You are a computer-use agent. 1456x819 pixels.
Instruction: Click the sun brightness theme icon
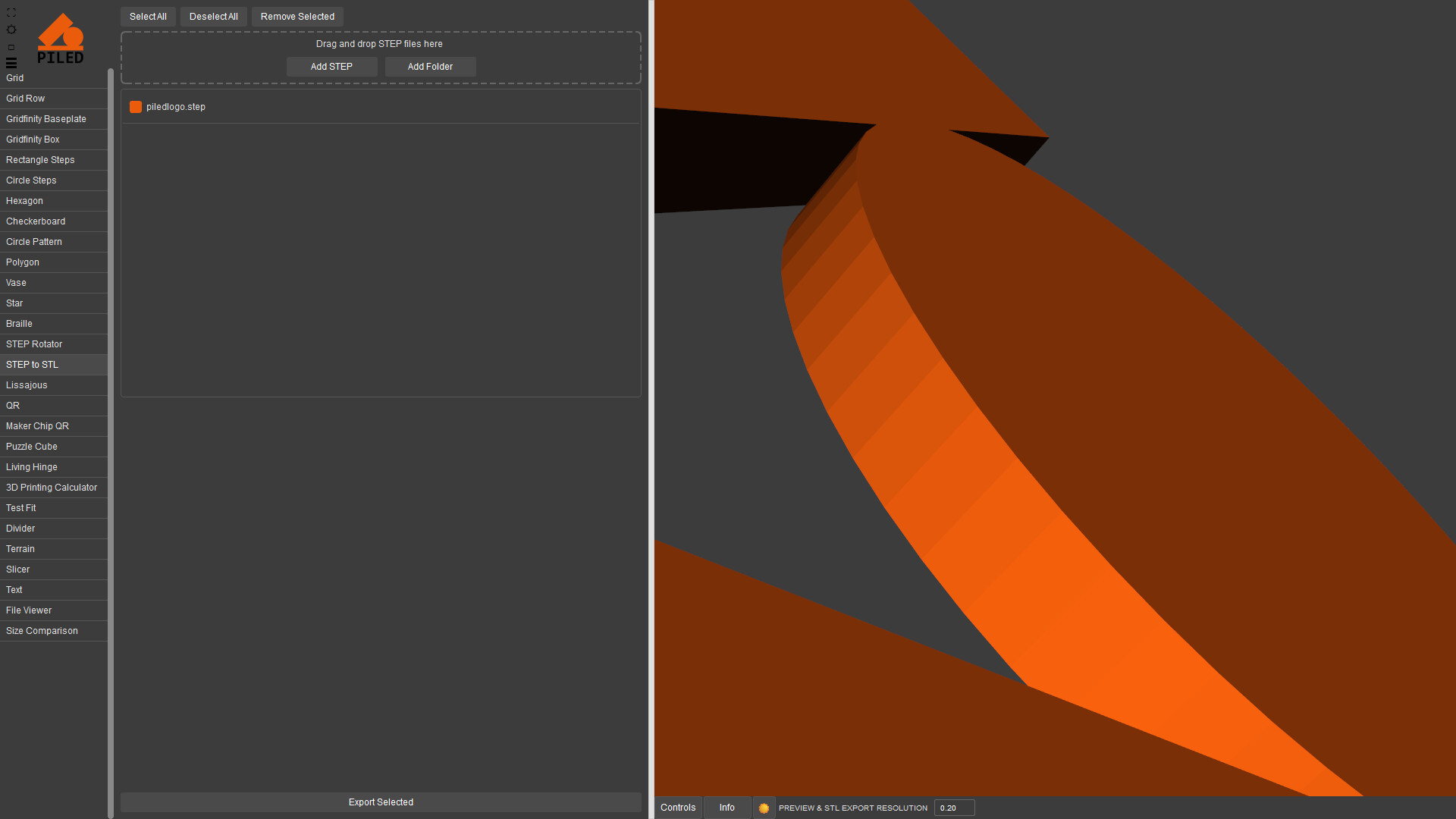(11, 30)
